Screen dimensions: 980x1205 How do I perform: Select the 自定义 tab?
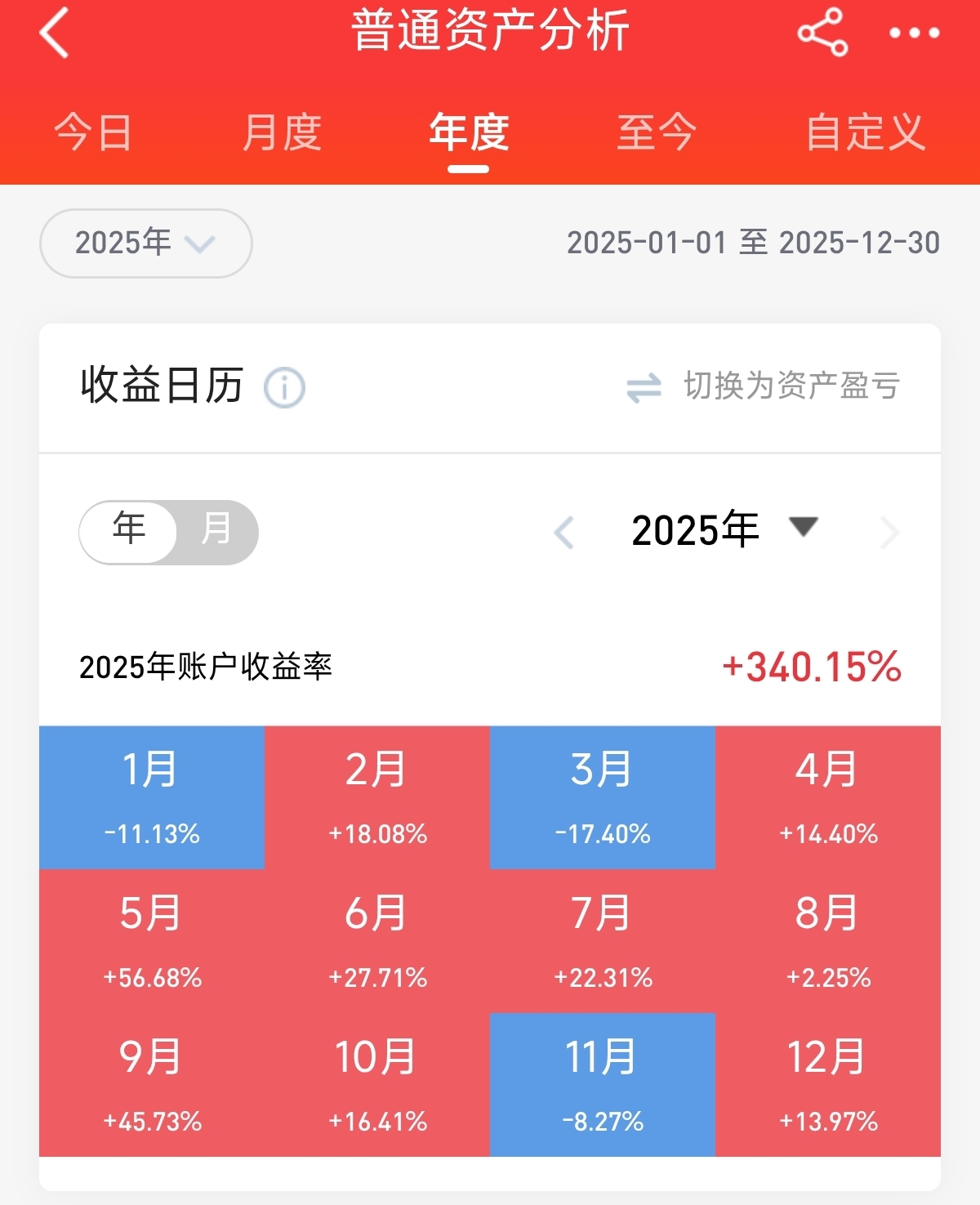[x=866, y=132]
